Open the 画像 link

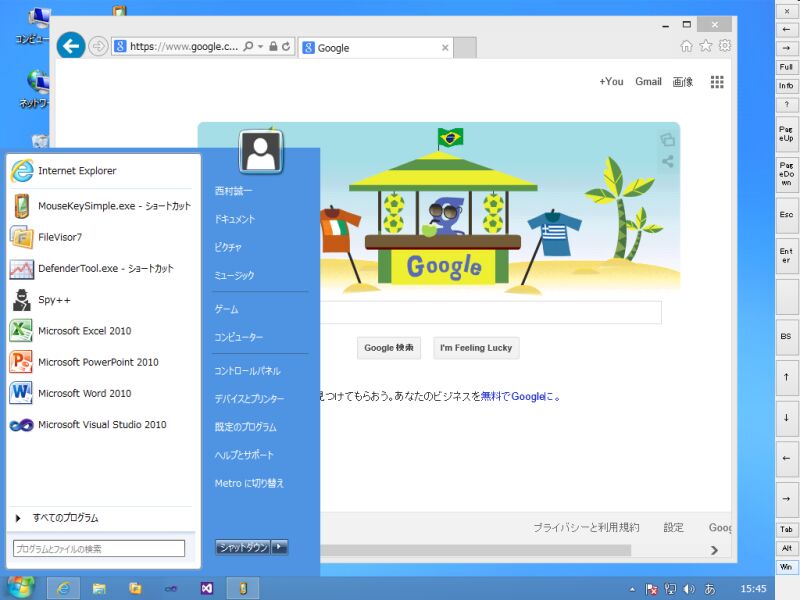[683, 82]
